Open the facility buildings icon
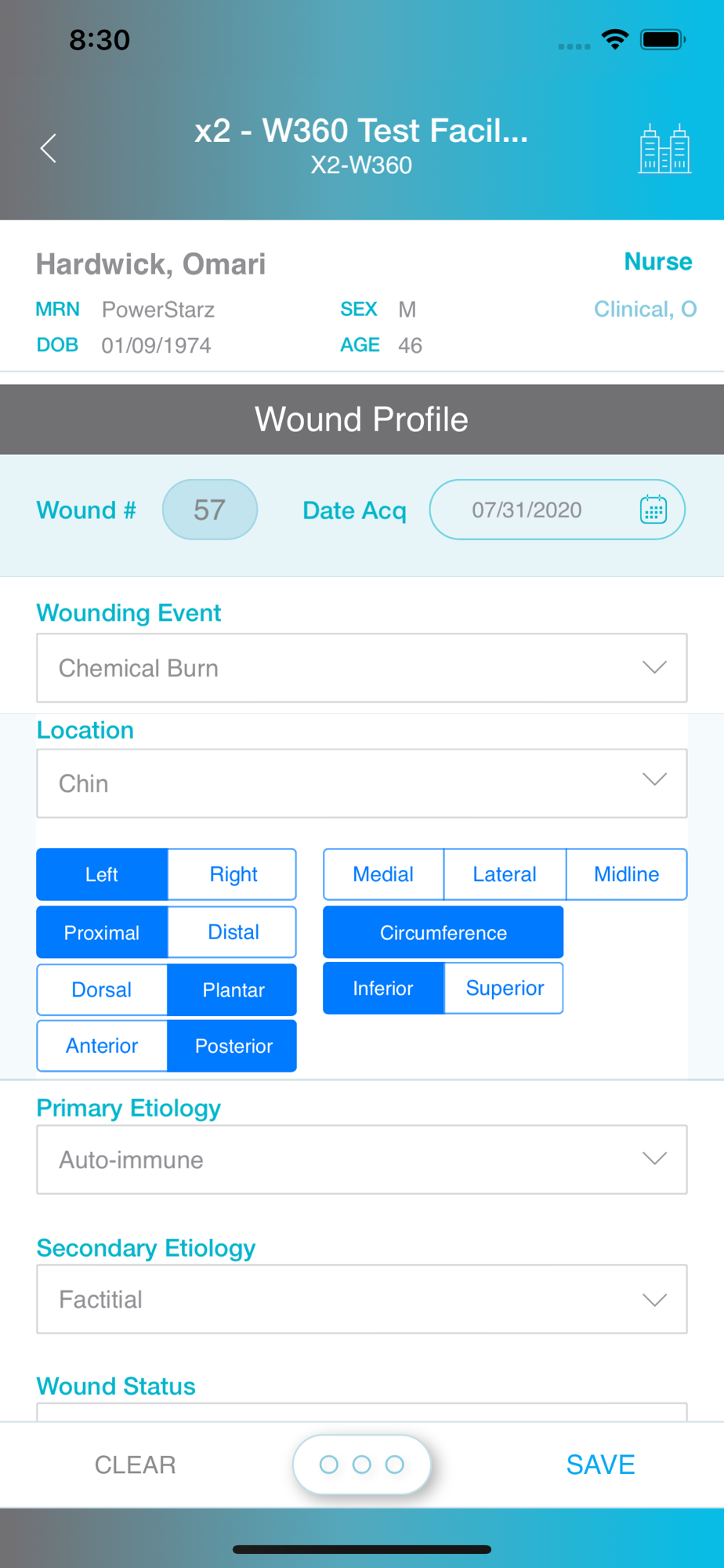Screen dimensions: 724x1568 pos(664,148)
